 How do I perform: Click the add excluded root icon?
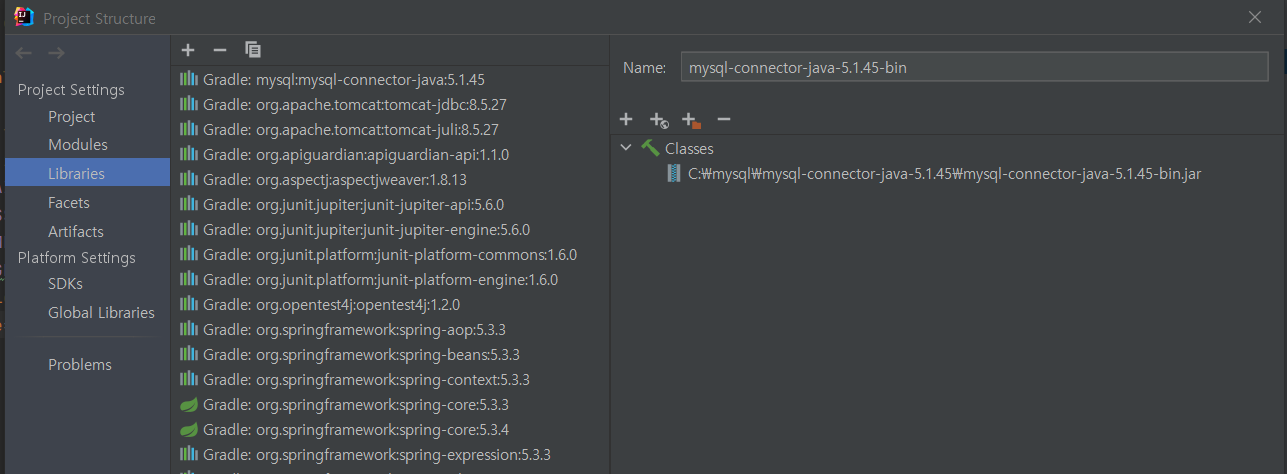click(691, 120)
